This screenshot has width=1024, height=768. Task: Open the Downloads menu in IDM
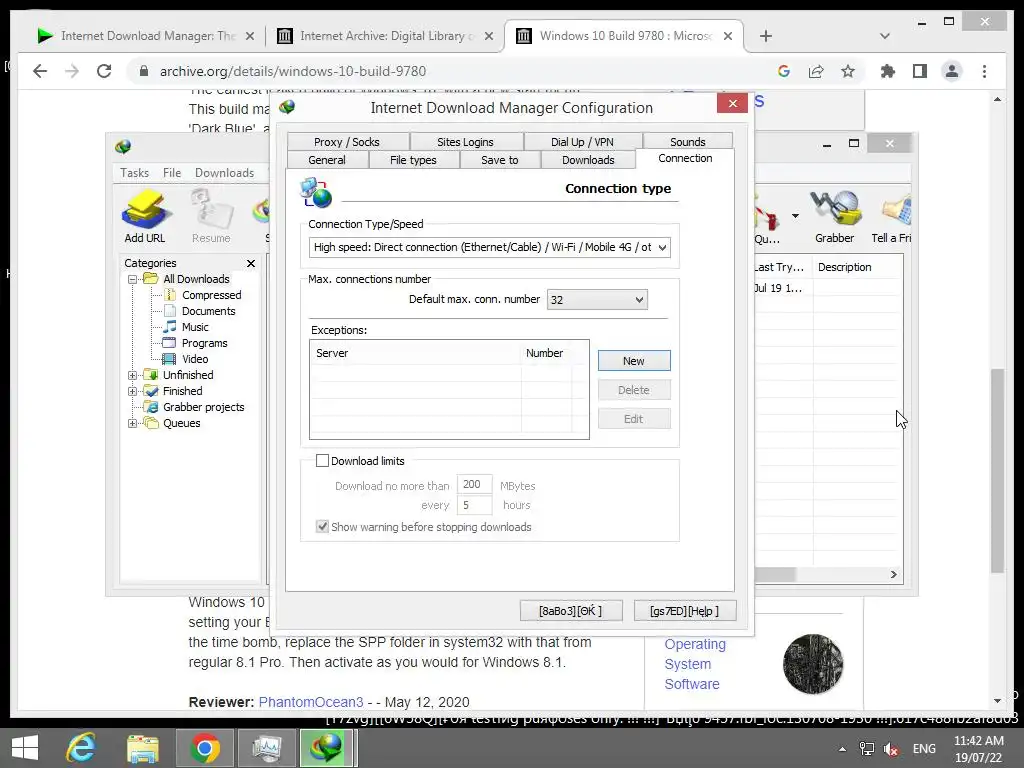224,172
